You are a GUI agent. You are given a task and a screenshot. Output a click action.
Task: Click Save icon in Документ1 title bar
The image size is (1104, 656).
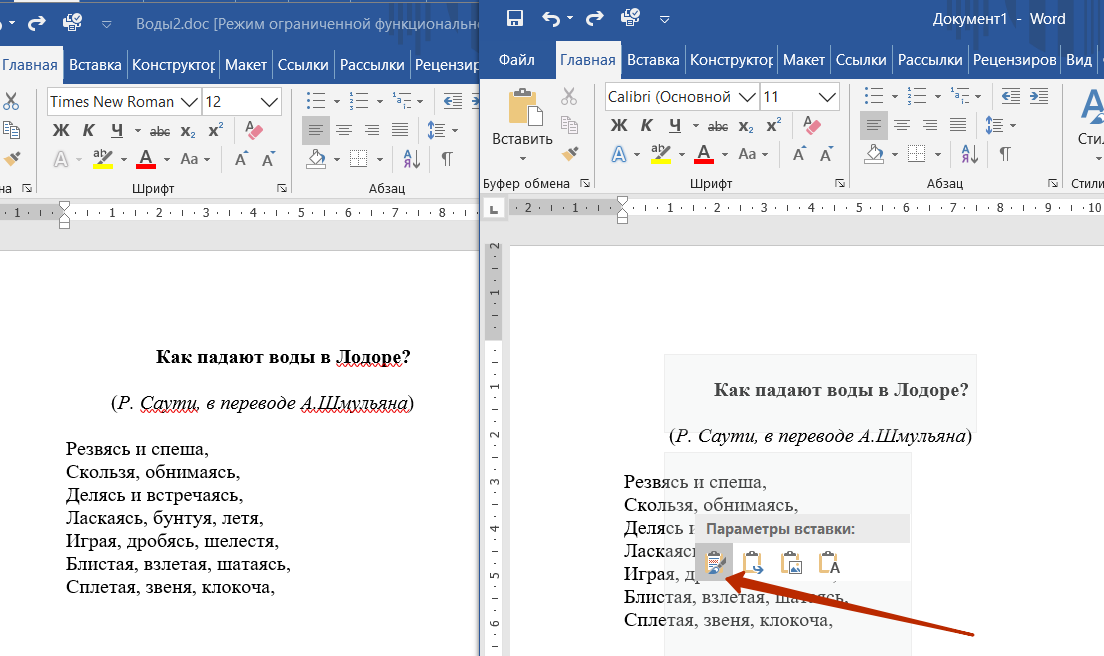(515, 18)
